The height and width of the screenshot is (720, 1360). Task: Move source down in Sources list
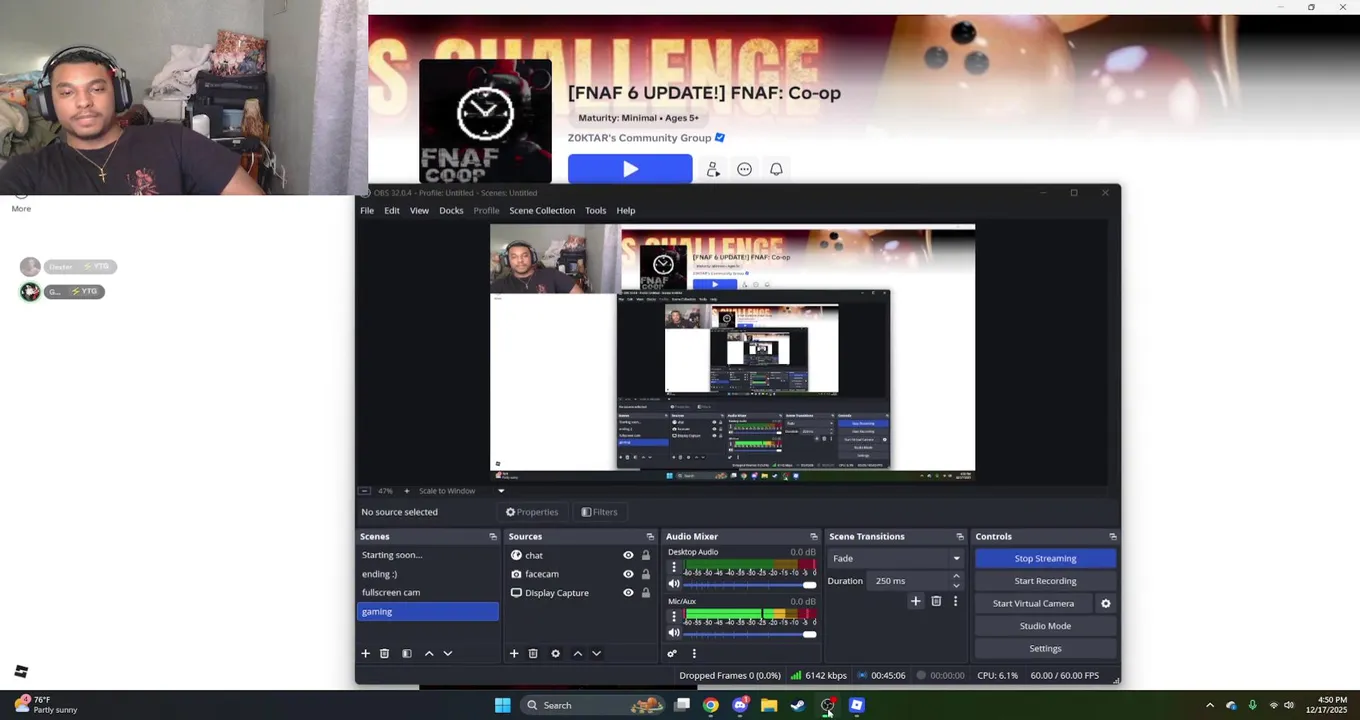pos(596,653)
